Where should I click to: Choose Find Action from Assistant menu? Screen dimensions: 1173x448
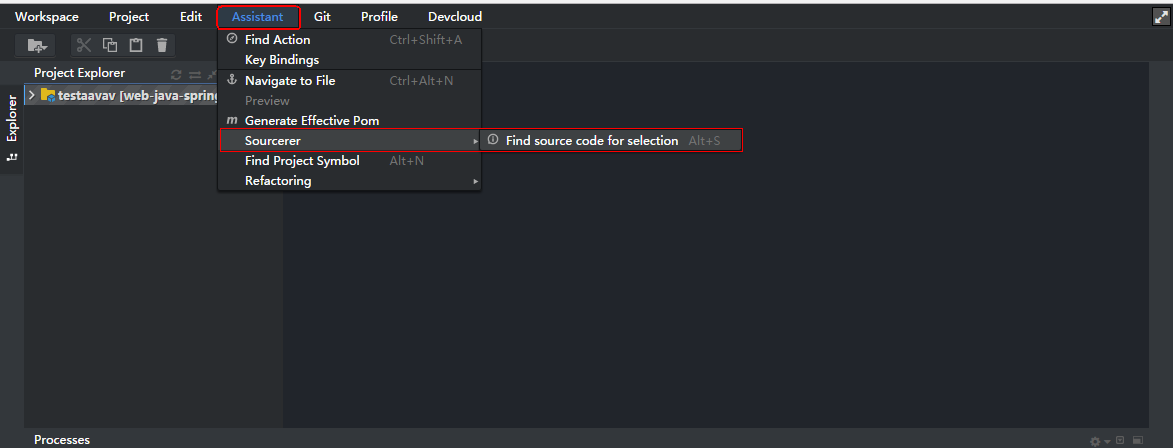point(277,40)
